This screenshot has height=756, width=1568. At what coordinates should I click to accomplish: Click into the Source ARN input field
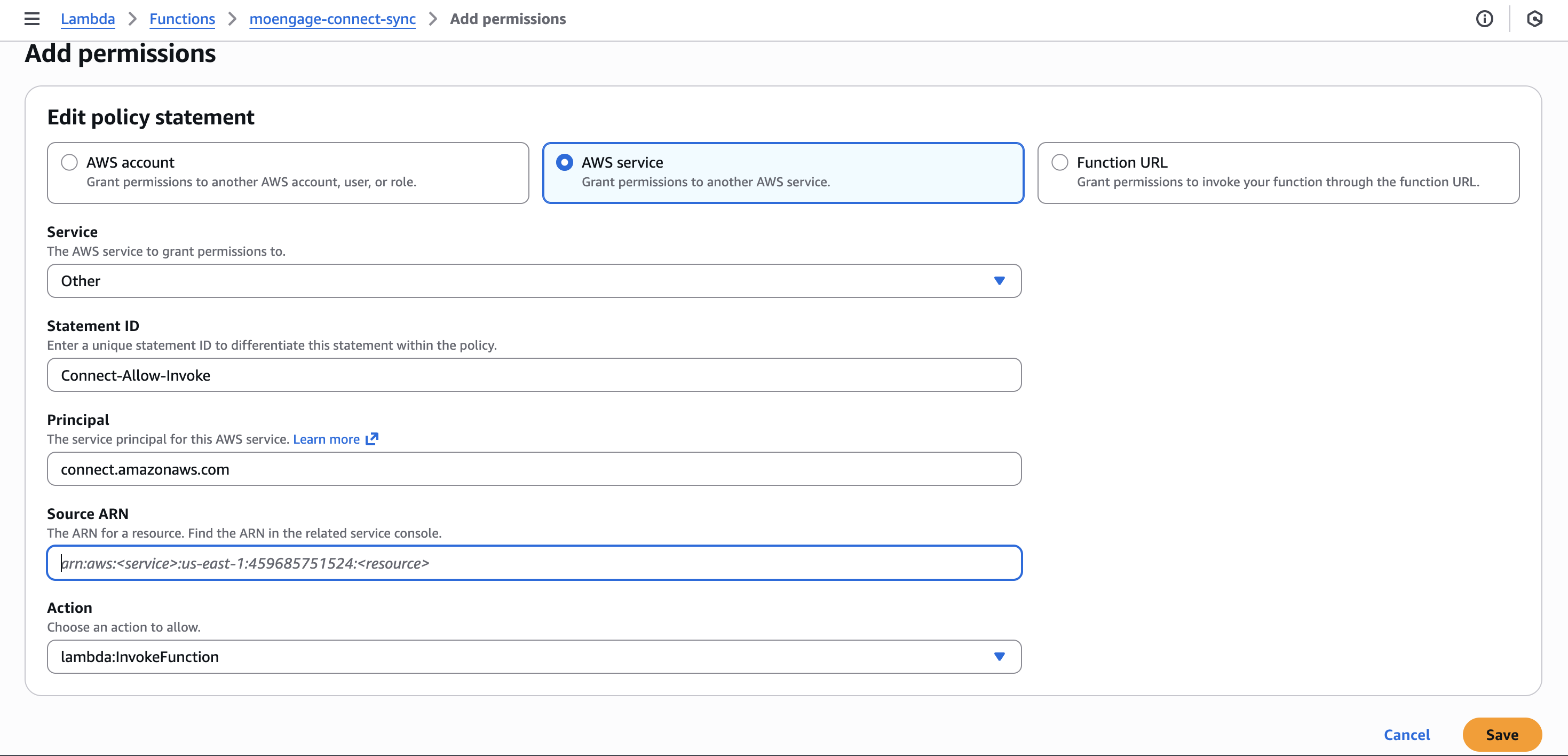534,563
